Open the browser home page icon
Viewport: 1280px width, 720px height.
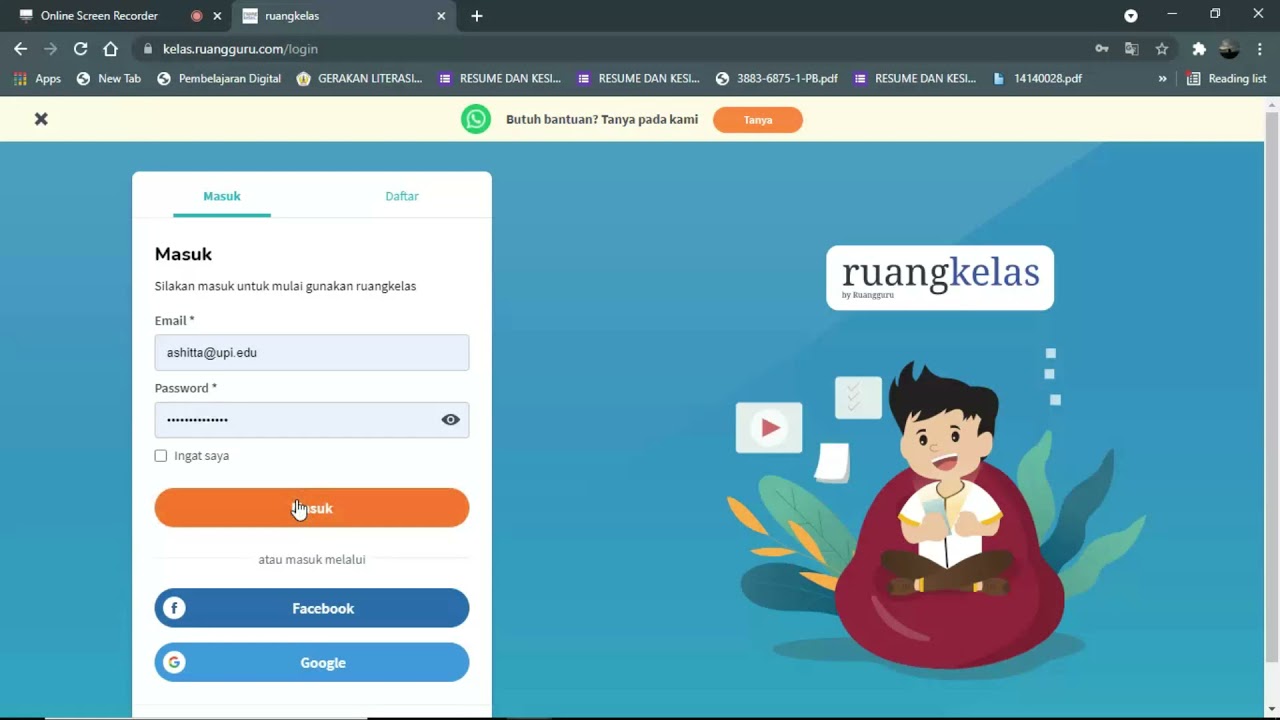(111, 49)
